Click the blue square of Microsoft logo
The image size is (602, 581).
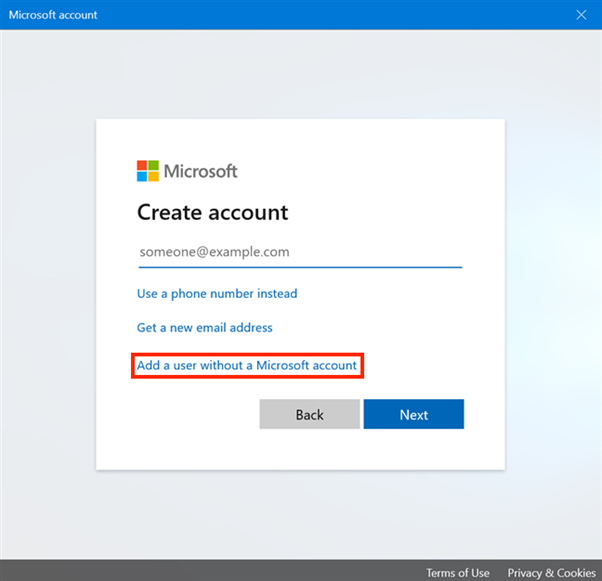[x=142, y=177]
